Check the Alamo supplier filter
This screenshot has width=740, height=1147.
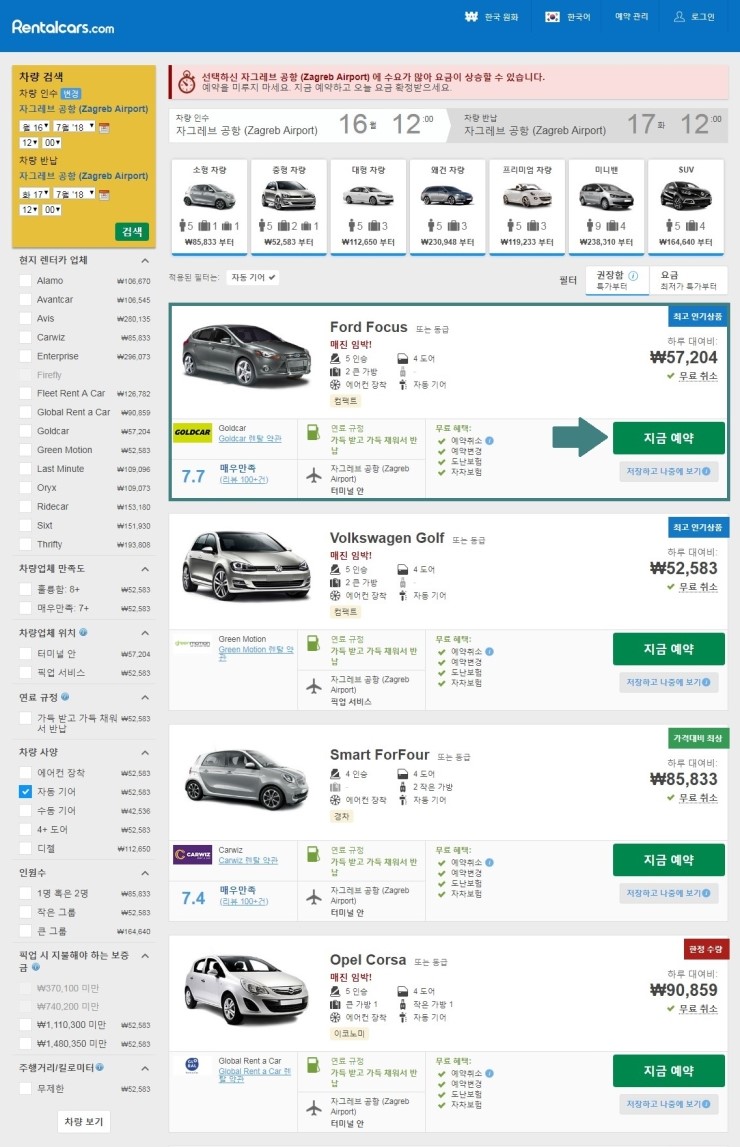(26, 280)
